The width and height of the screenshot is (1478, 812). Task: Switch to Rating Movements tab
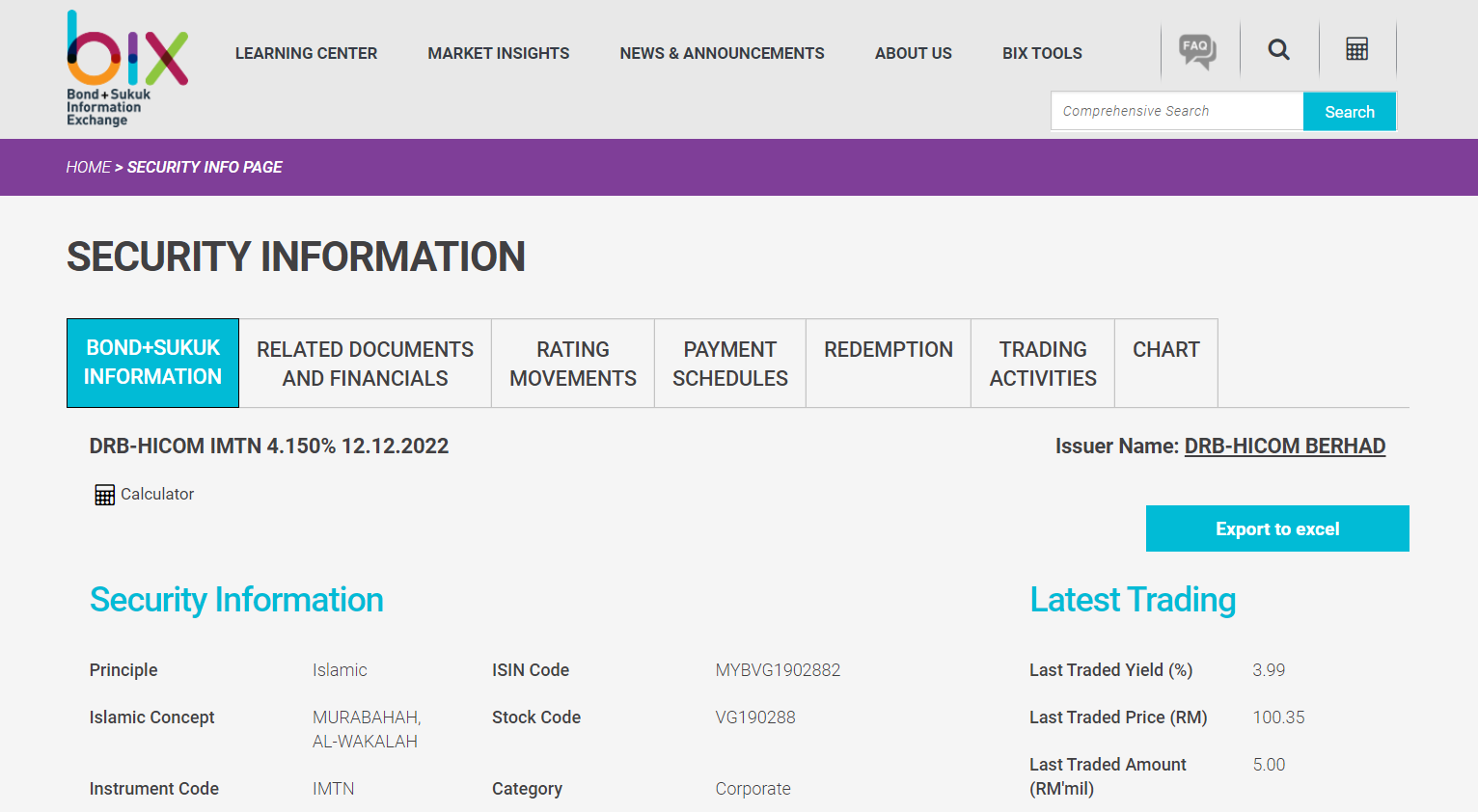573,364
